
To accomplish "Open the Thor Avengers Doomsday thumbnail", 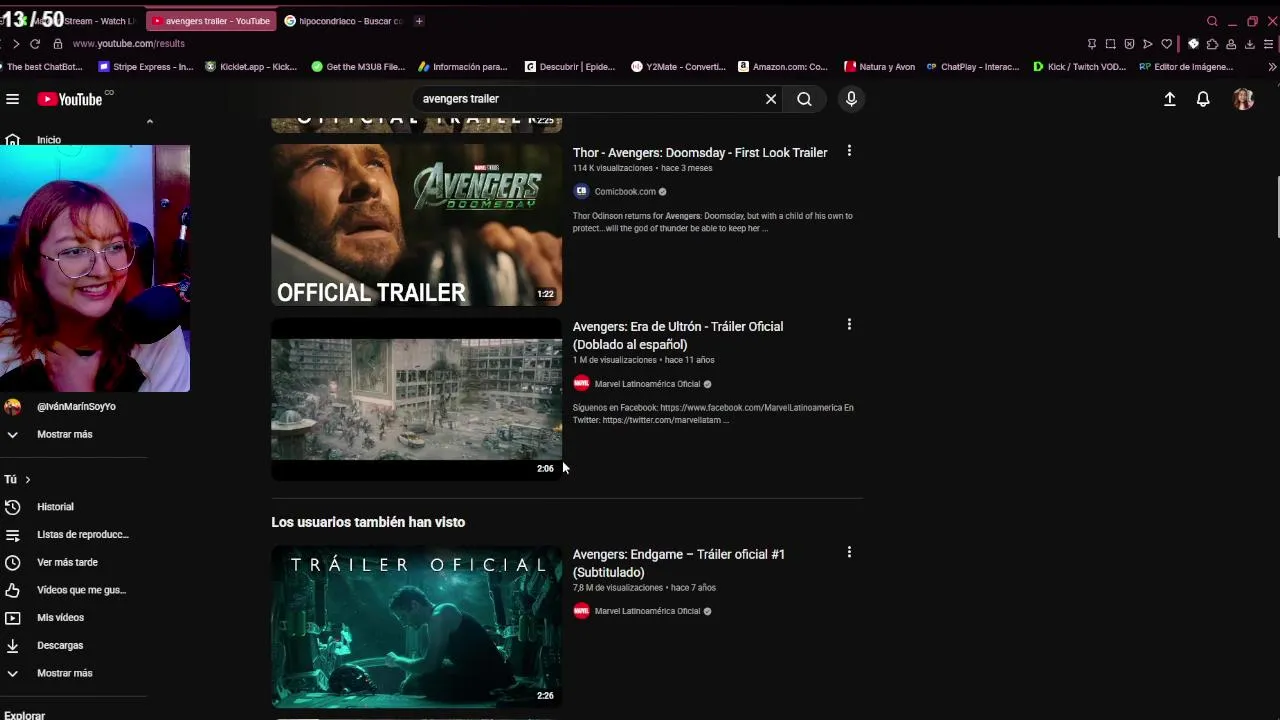I will click(416, 224).
